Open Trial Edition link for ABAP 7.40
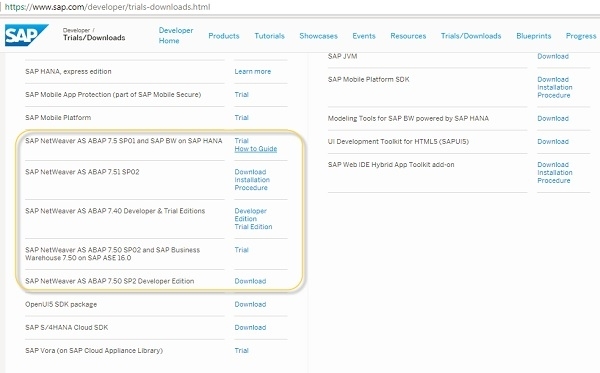600x373 pixels. (253, 227)
